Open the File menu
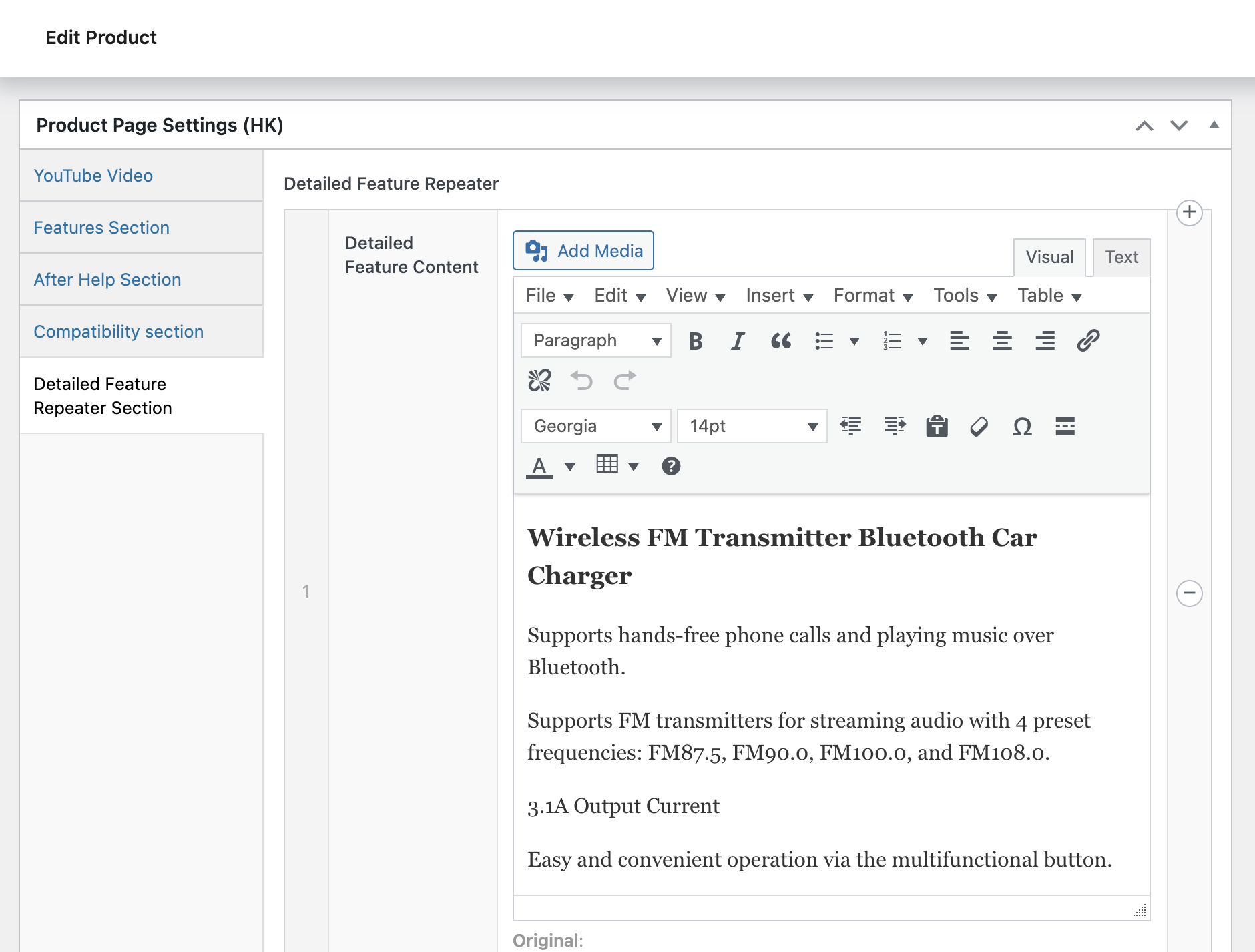1255x952 pixels. pos(549,296)
